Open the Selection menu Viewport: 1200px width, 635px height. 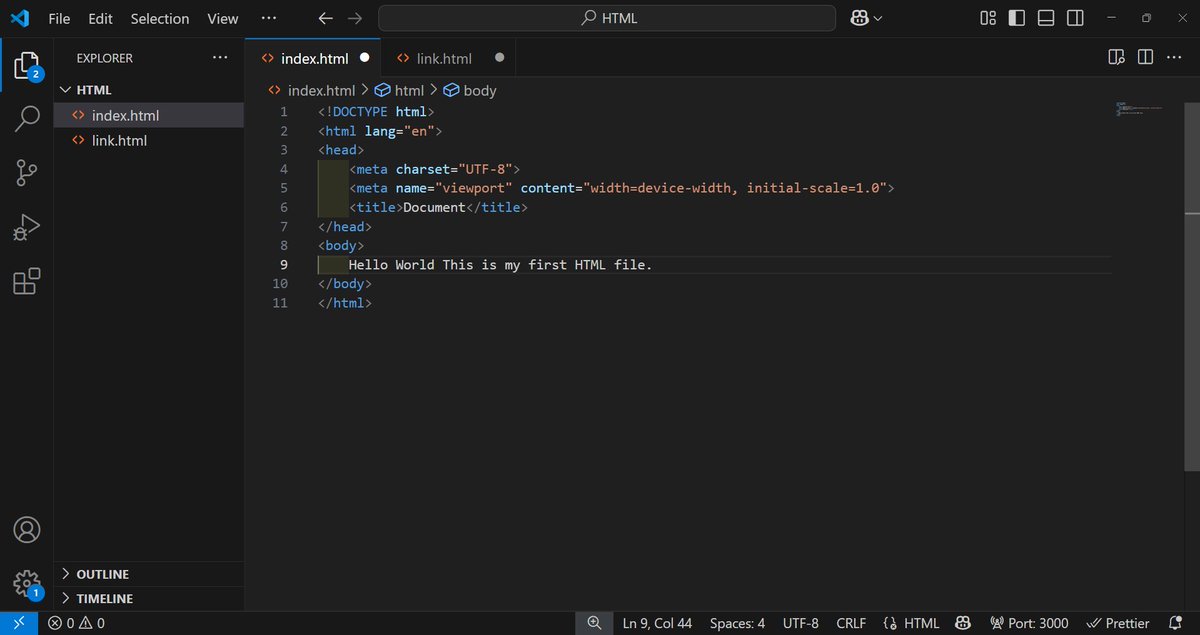[160, 18]
